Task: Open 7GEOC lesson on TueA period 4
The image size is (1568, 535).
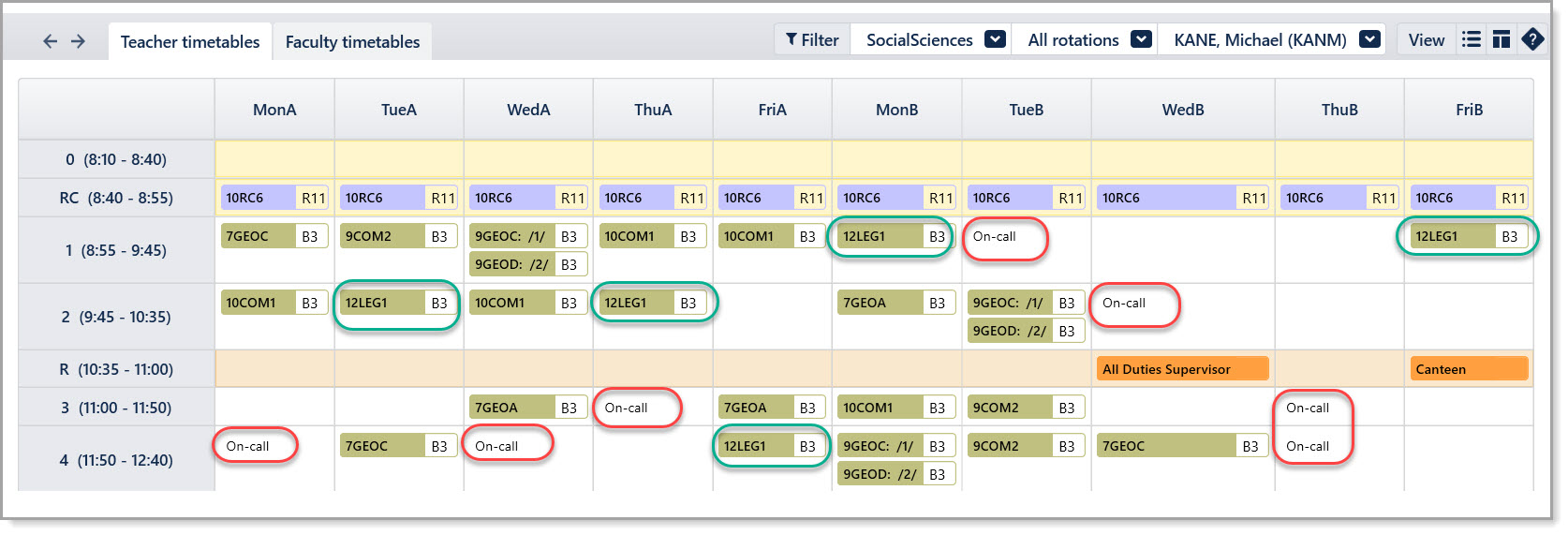Action: tap(398, 446)
